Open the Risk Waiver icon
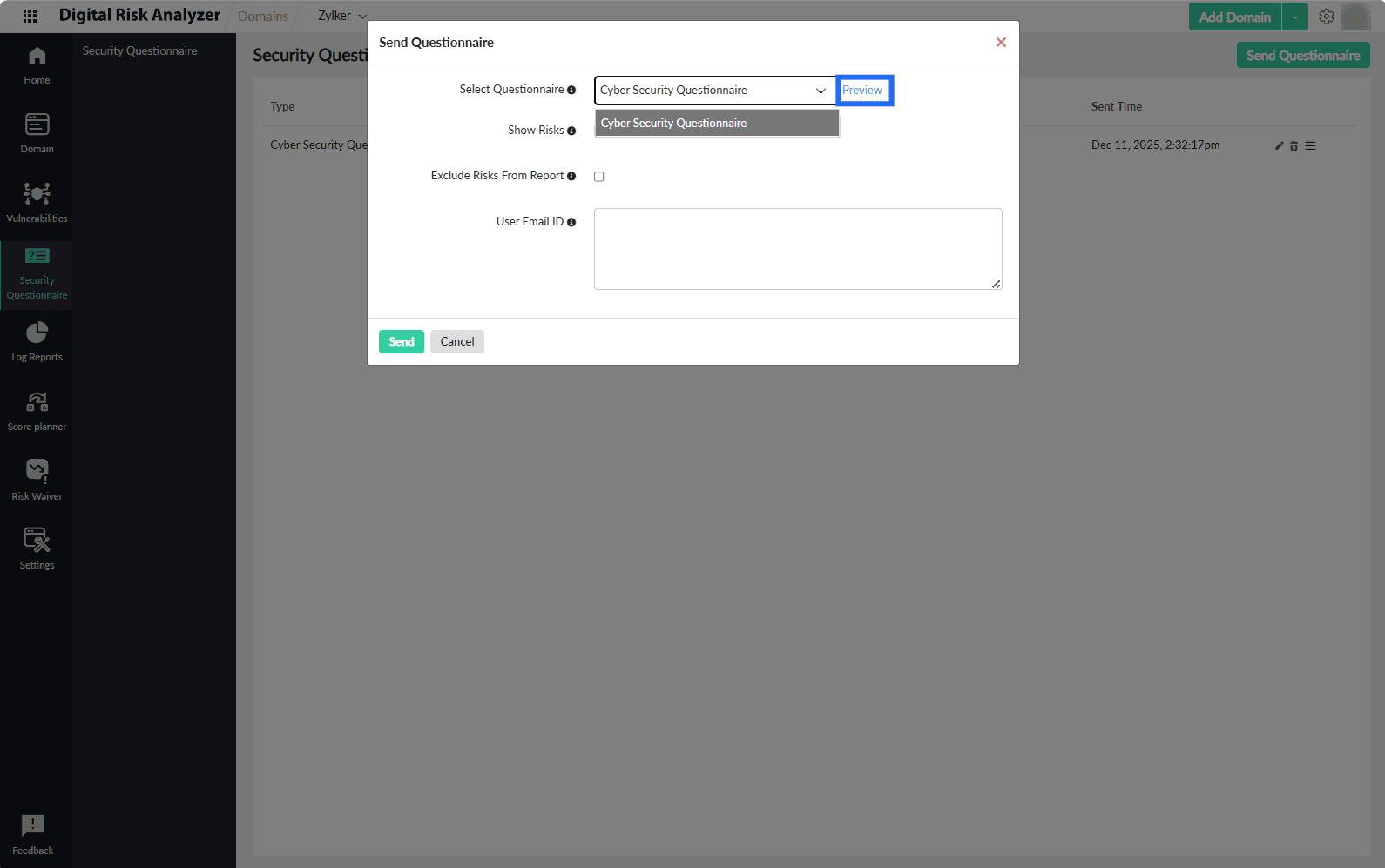The height and width of the screenshot is (868, 1385). click(37, 472)
